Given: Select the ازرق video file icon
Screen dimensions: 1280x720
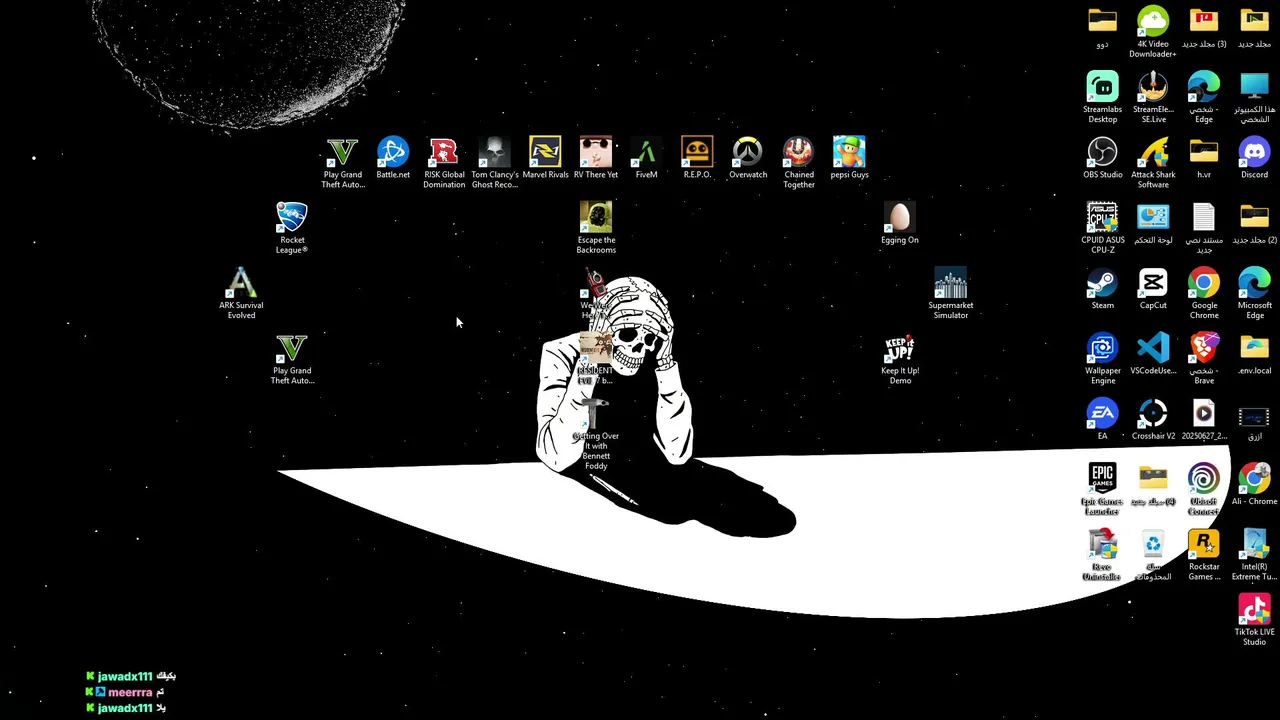Looking at the screenshot, I should 1254,420.
